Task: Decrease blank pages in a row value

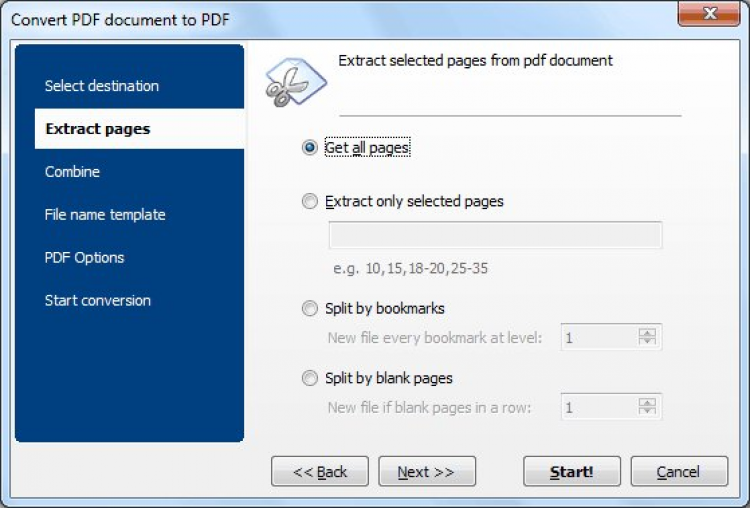Action: point(647,411)
